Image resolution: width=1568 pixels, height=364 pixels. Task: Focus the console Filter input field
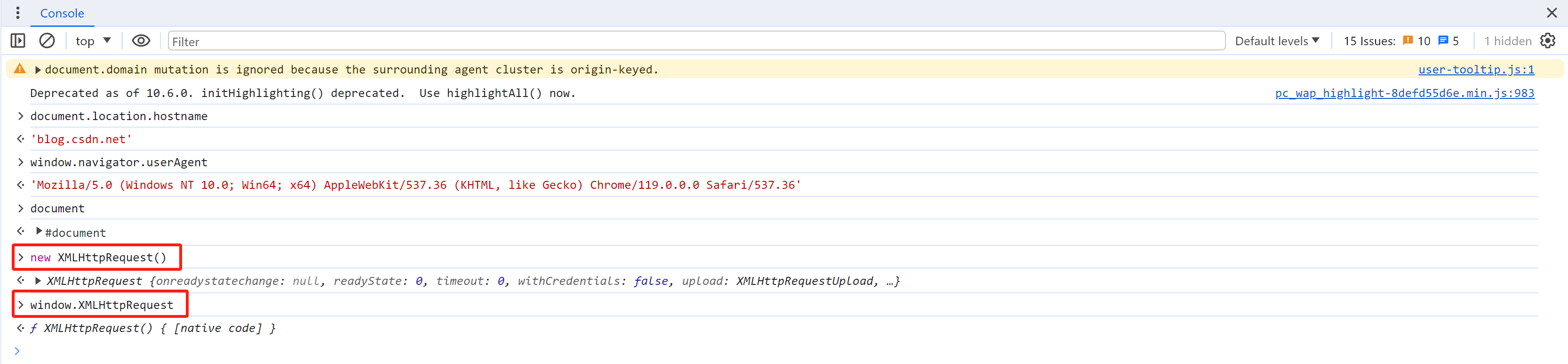(x=696, y=41)
